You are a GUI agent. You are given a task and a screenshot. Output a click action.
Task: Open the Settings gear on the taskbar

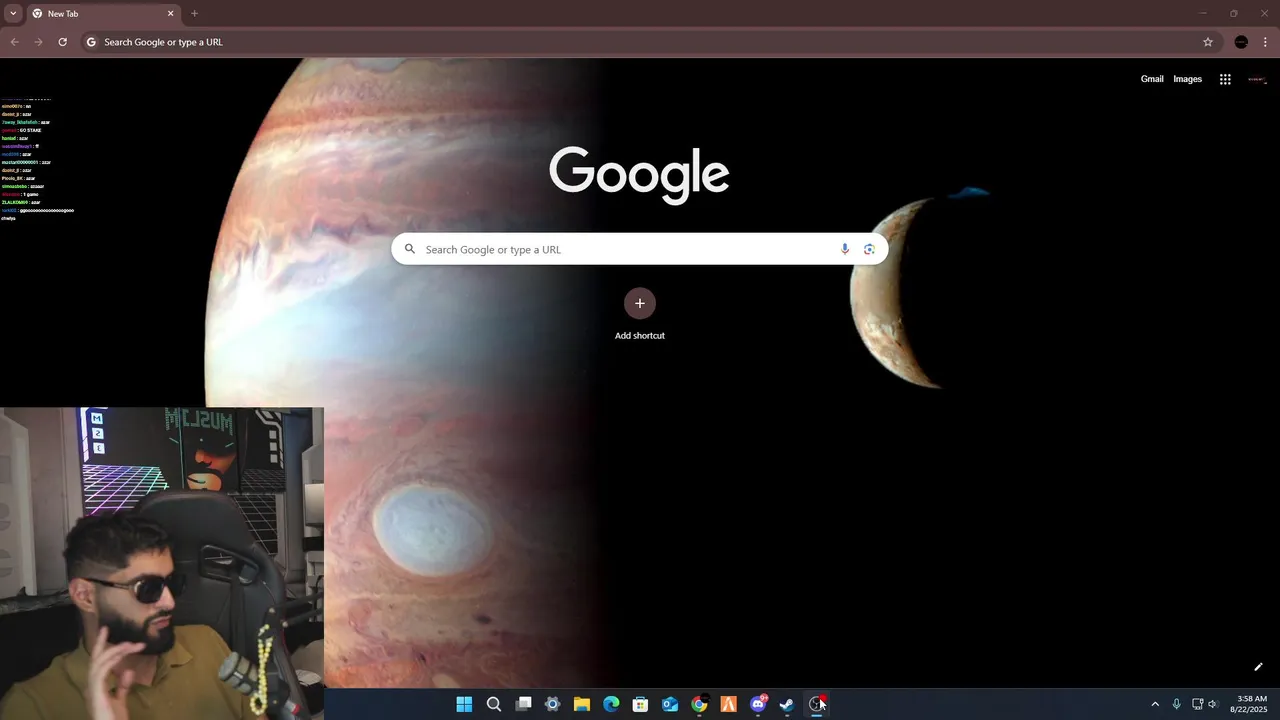[x=552, y=704]
